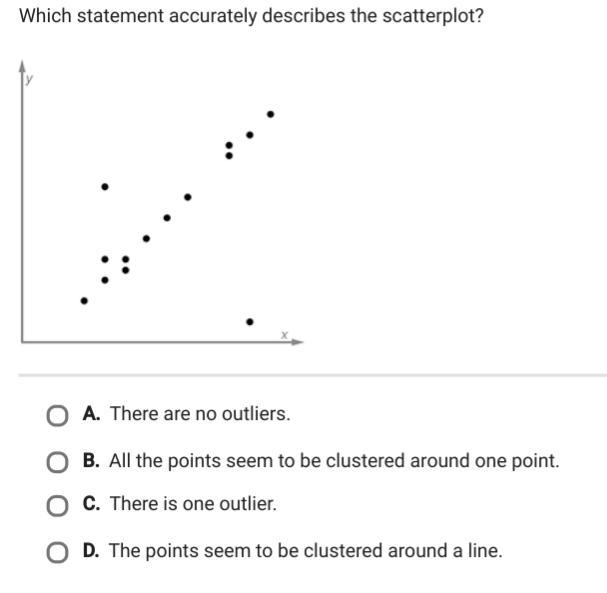This screenshot has height=593, width=607.
Task: Click the horizontal divider below the scatterplot
Action: tap(312, 376)
